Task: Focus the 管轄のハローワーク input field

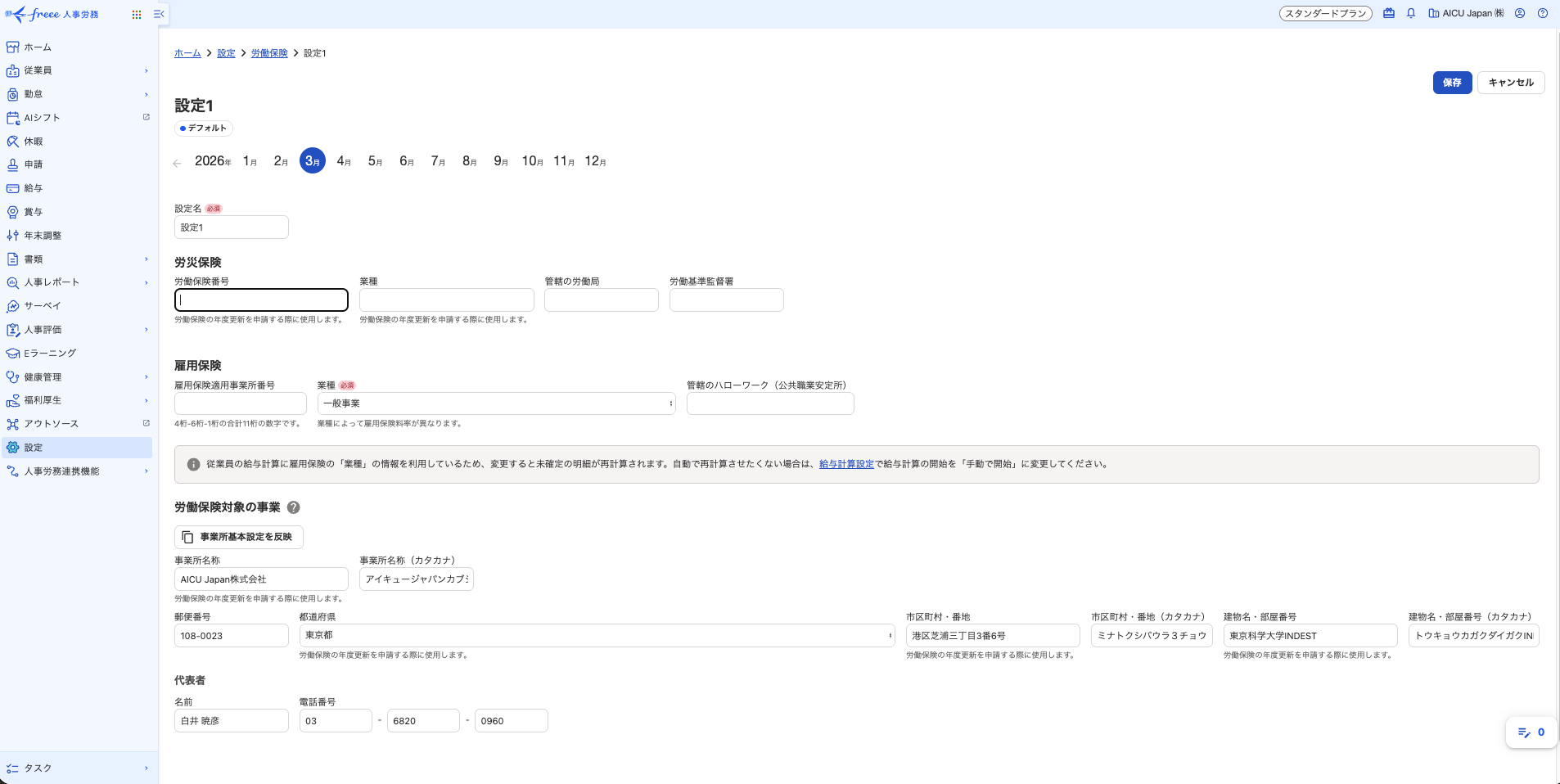Action: [x=770, y=403]
